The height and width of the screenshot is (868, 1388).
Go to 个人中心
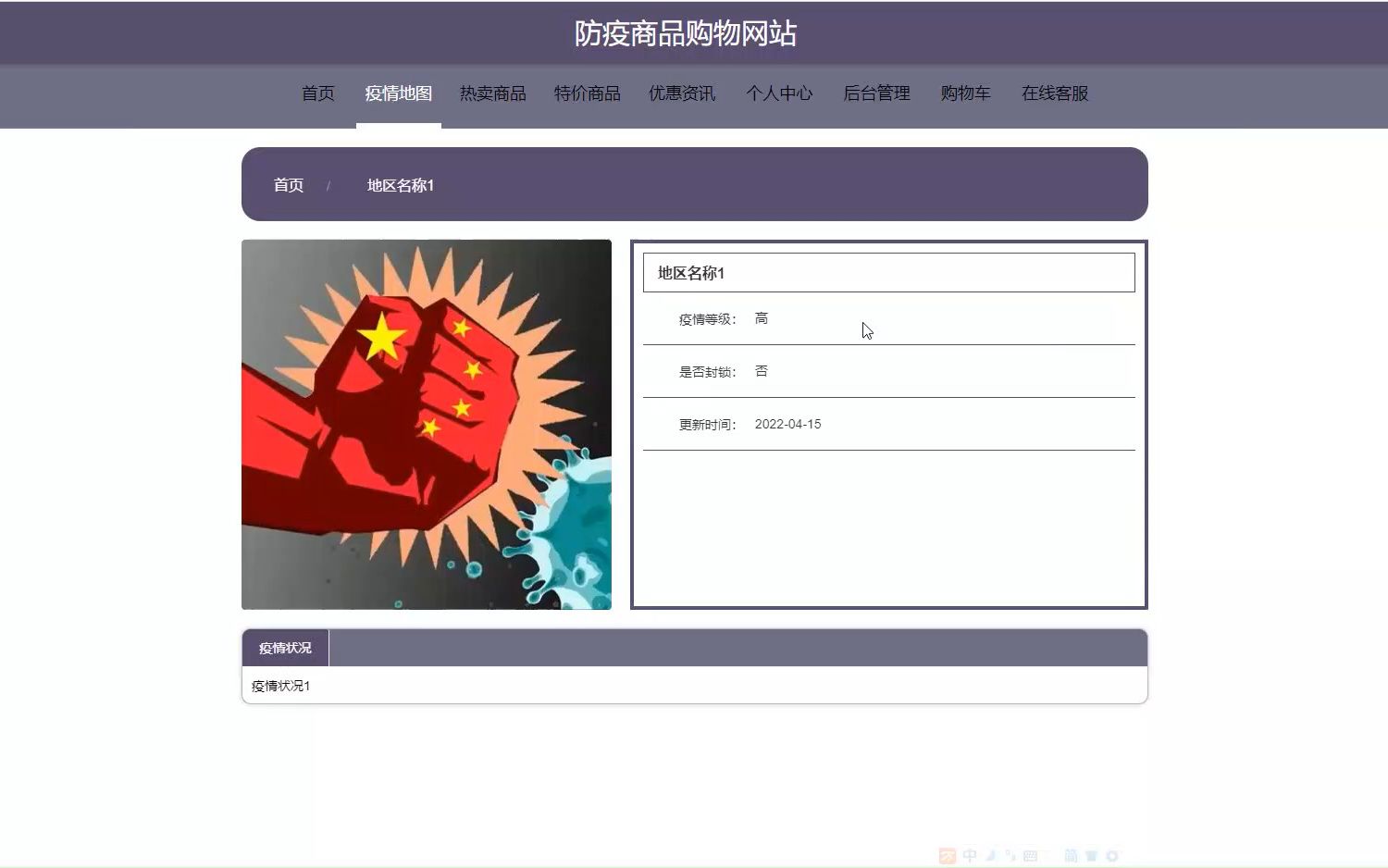click(x=779, y=93)
